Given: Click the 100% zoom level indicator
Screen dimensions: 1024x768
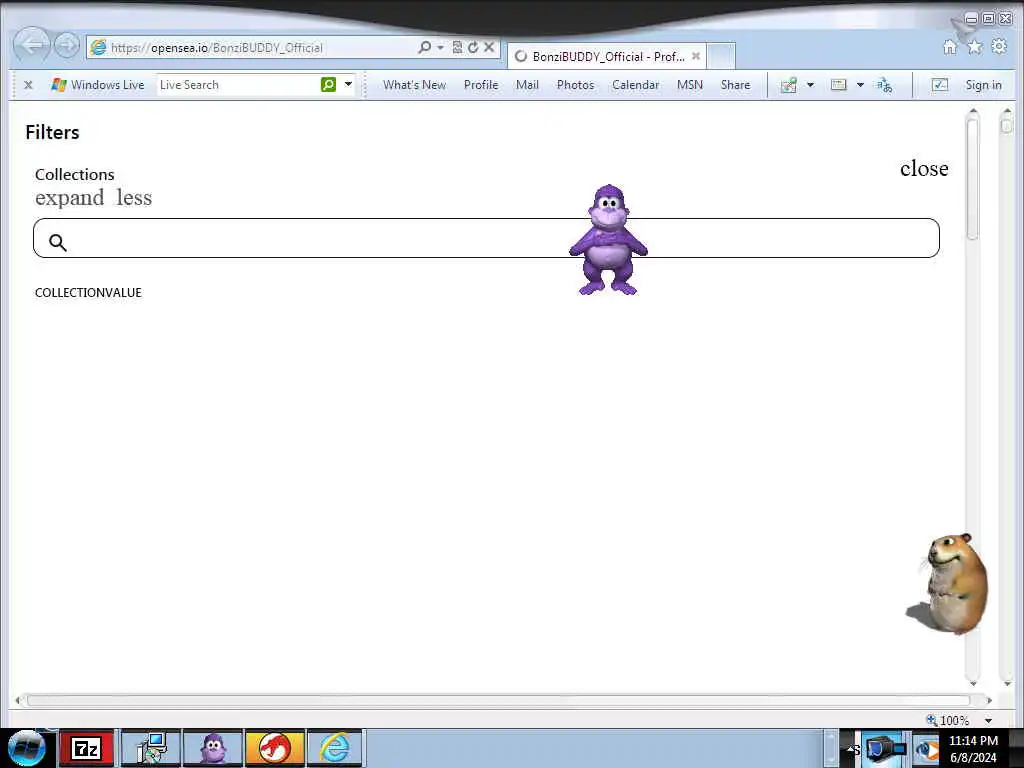Looking at the screenshot, I should [948, 720].
